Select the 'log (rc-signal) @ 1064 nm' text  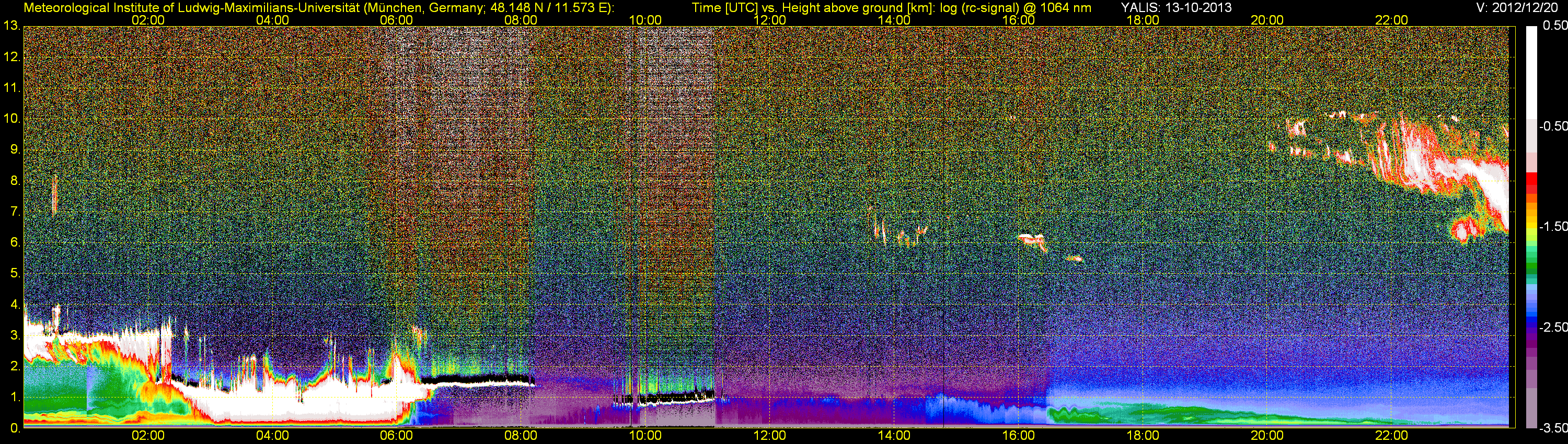[1016, 8]
